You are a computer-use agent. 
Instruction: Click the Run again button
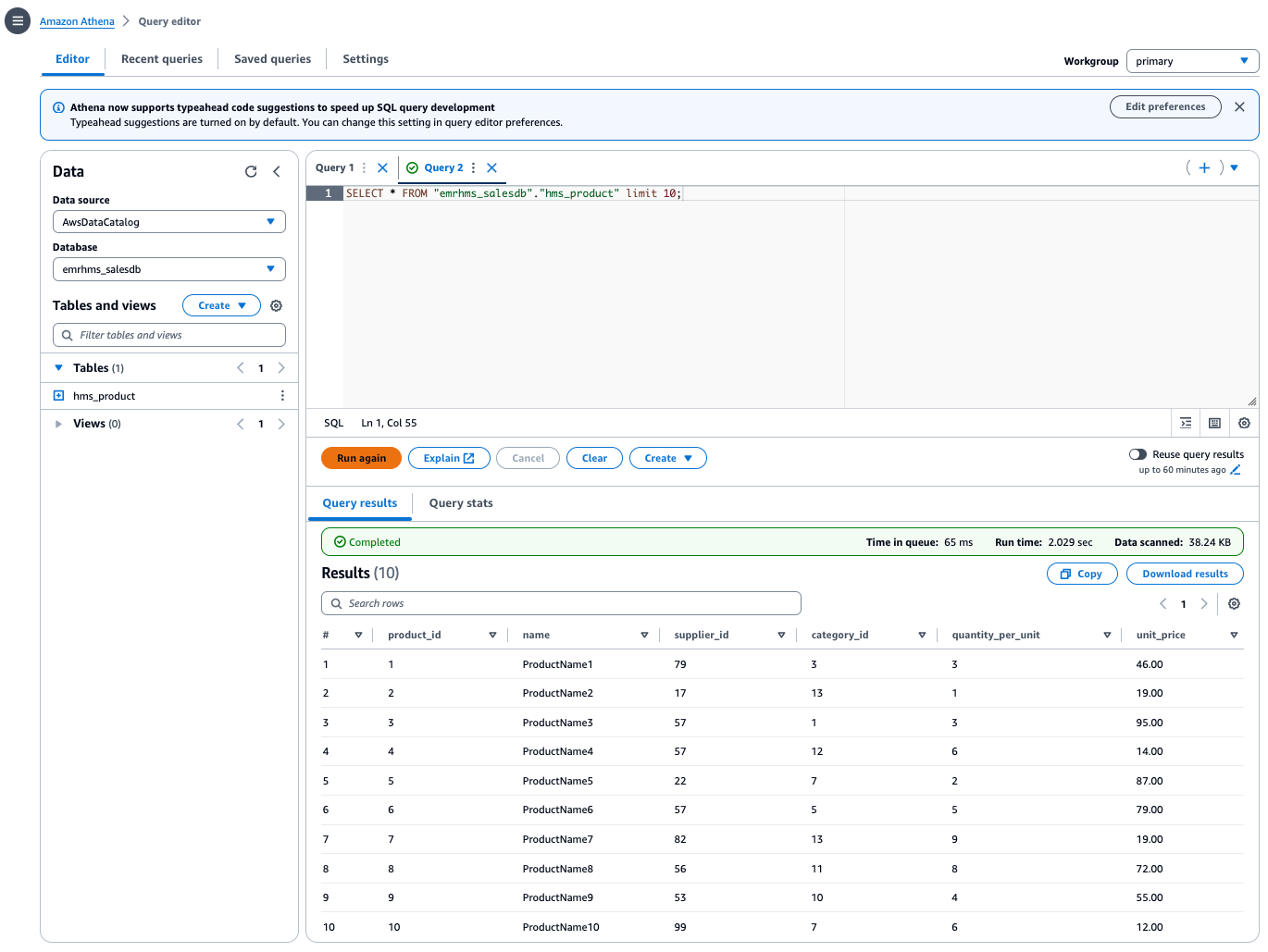[x=361, y=458]
